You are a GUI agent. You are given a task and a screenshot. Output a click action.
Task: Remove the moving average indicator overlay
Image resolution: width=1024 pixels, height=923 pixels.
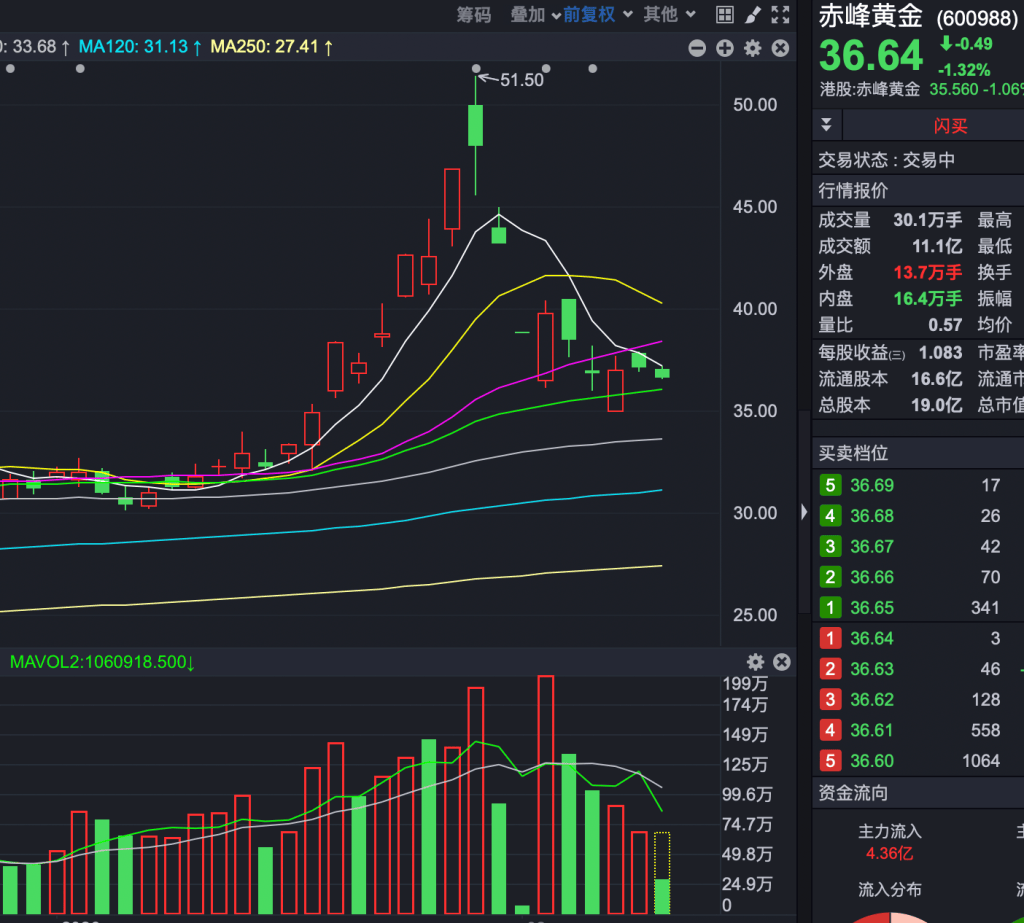781,48
